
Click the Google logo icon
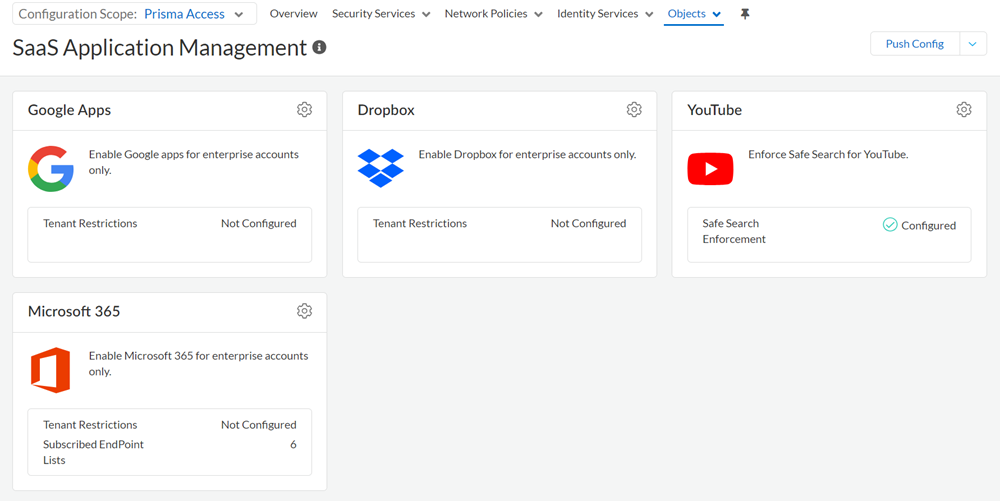tap(51, 168)
